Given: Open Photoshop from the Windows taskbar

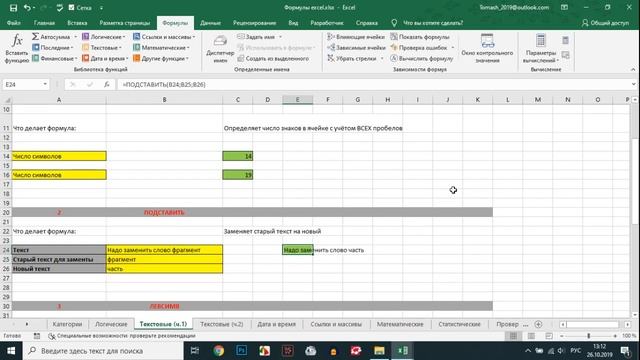Looking at the screenshot, I should 242,351.
